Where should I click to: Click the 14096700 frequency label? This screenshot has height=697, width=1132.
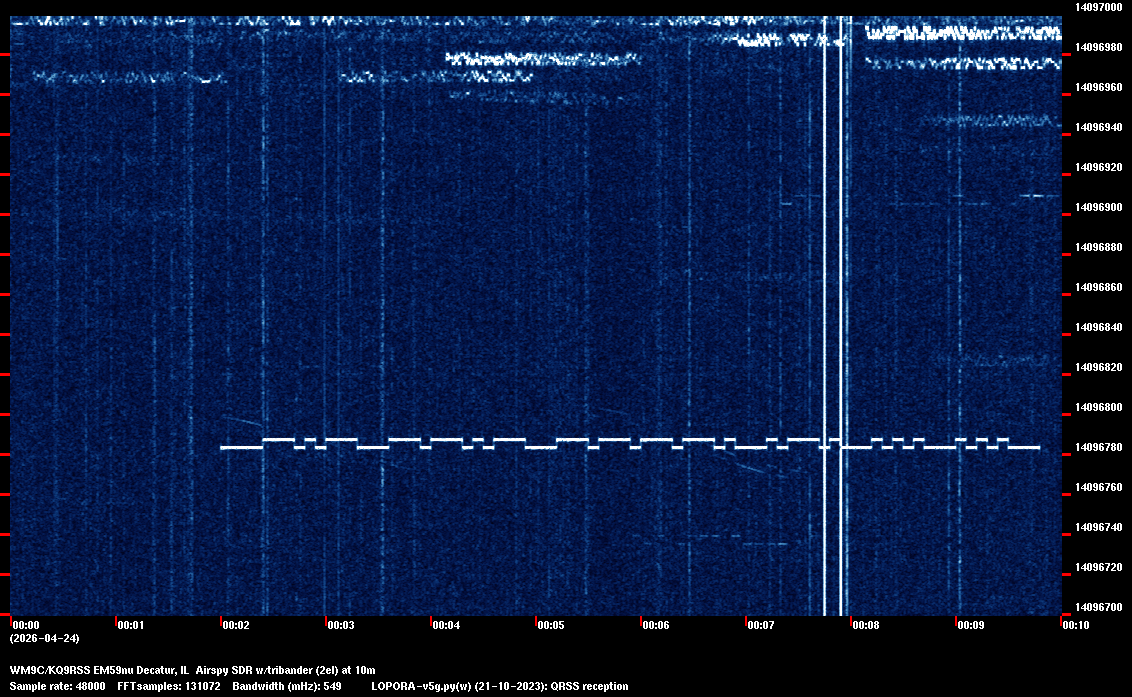coord(1097,607)
